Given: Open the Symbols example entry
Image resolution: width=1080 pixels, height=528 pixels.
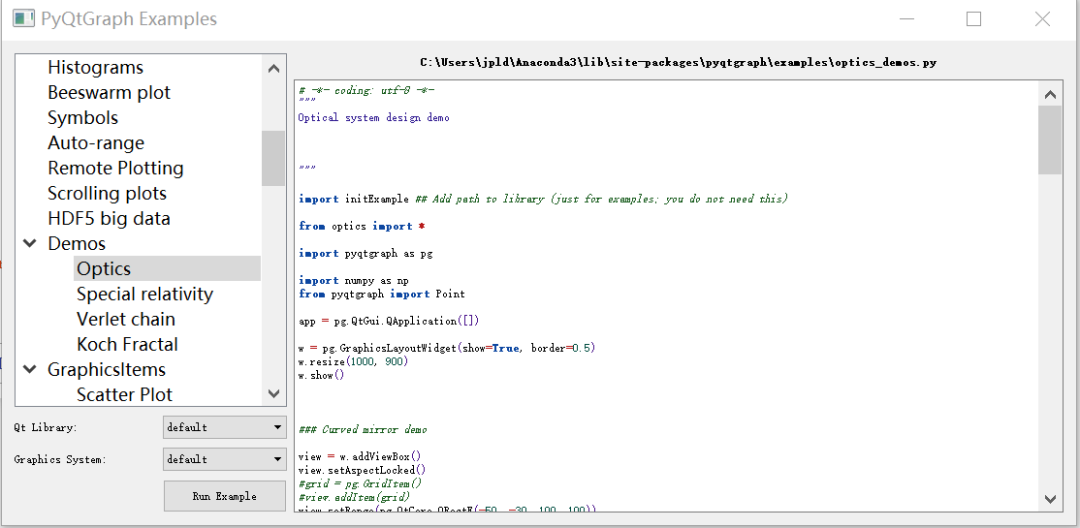Looking at the screenshot, I should (x=83, y=118).
